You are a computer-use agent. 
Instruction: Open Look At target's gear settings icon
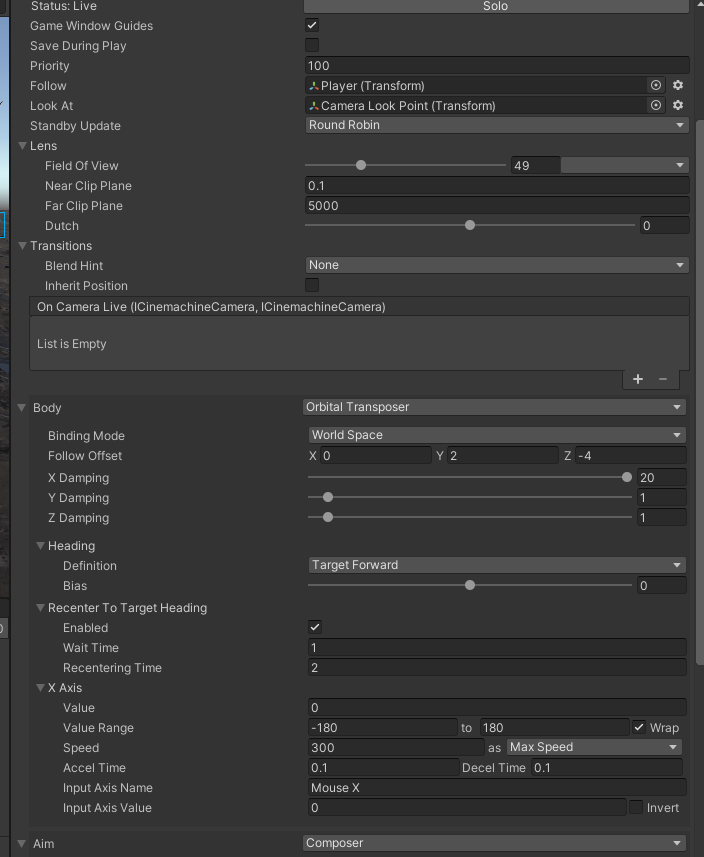pyautogui.click(x=677, y=105)
